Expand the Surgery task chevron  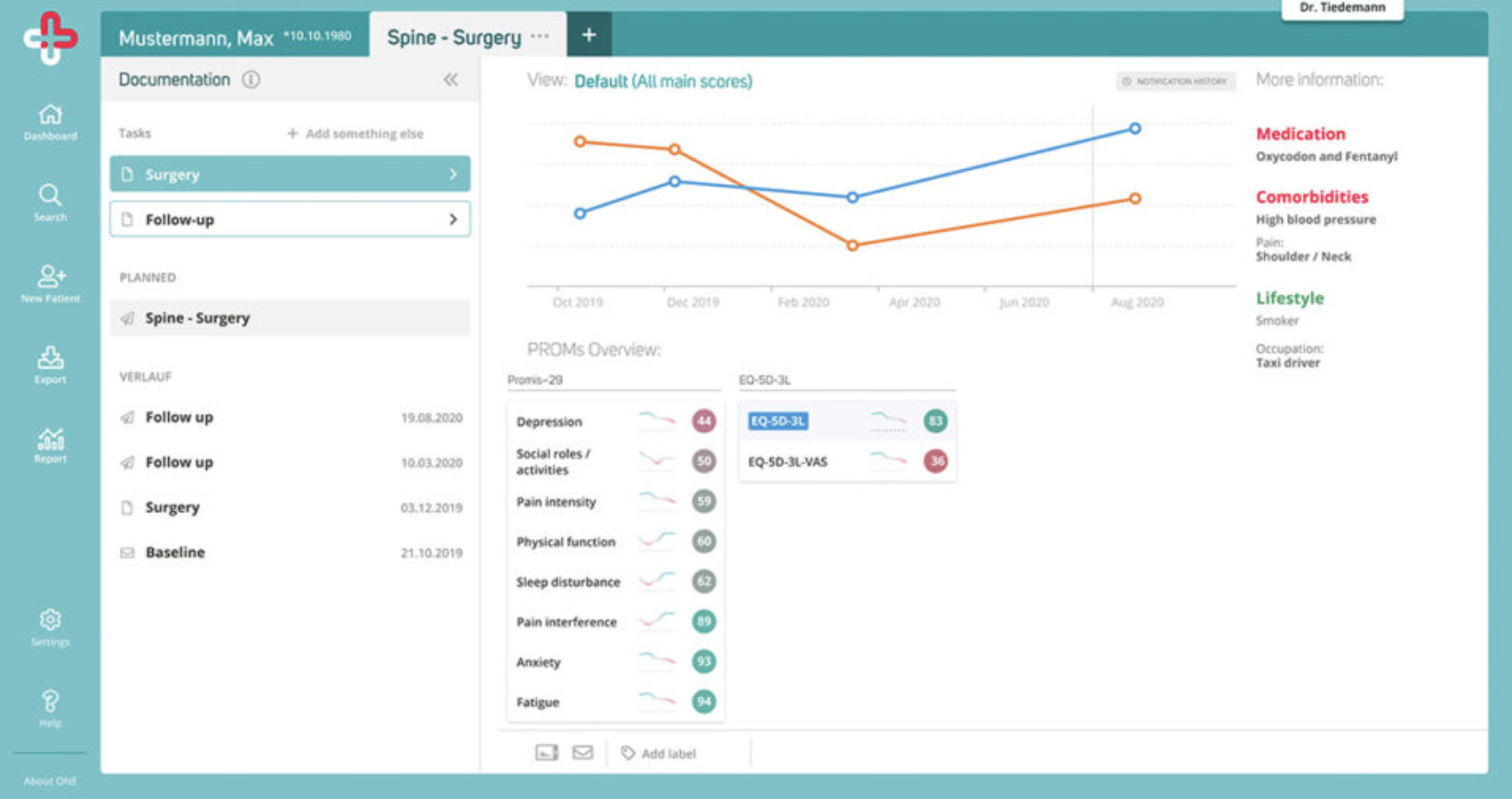pyautogui.click(x=453, y=175)
